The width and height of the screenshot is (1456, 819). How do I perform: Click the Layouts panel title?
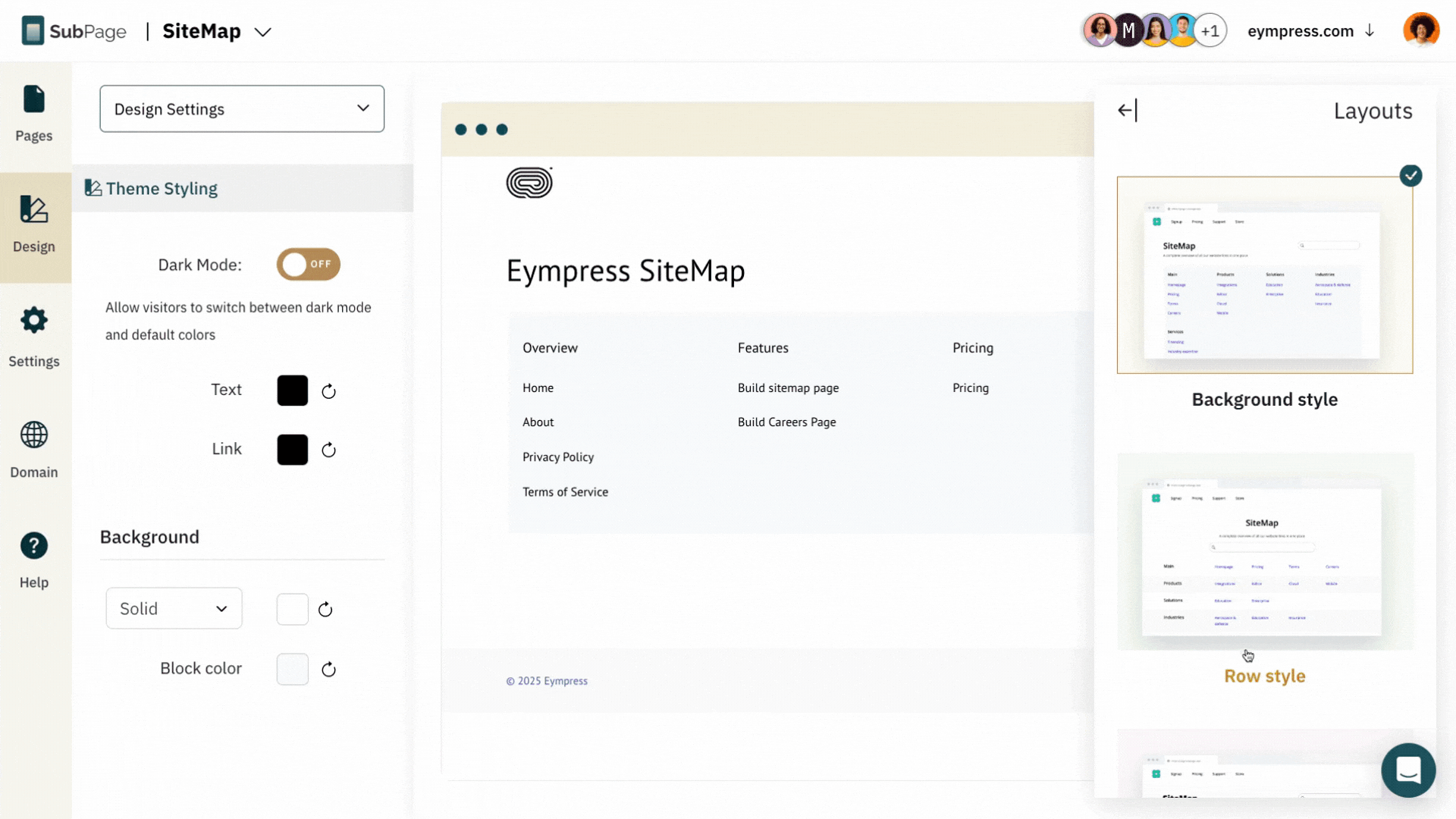(1373, 111)
